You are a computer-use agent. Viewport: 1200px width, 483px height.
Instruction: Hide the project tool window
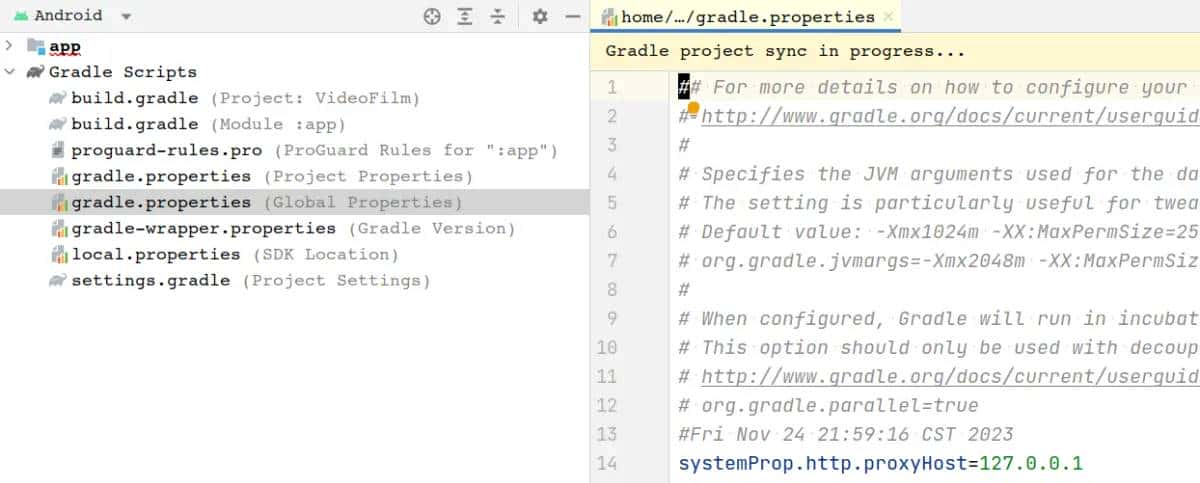click(x=573, y=16)
